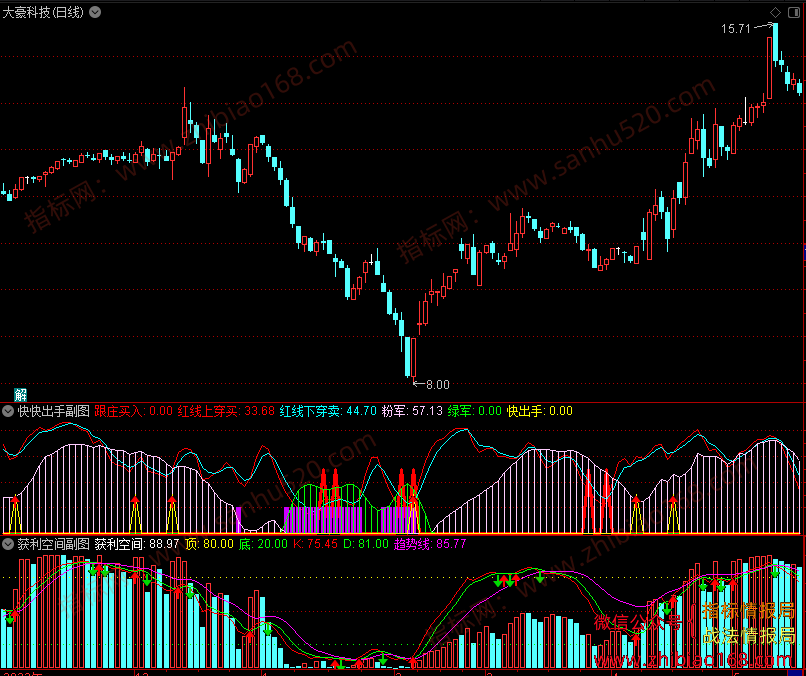Screen dimensions: 806x676
Task: Select the tall cyan candlestick at the 15.71 high
Action: [x=775, y=43]
